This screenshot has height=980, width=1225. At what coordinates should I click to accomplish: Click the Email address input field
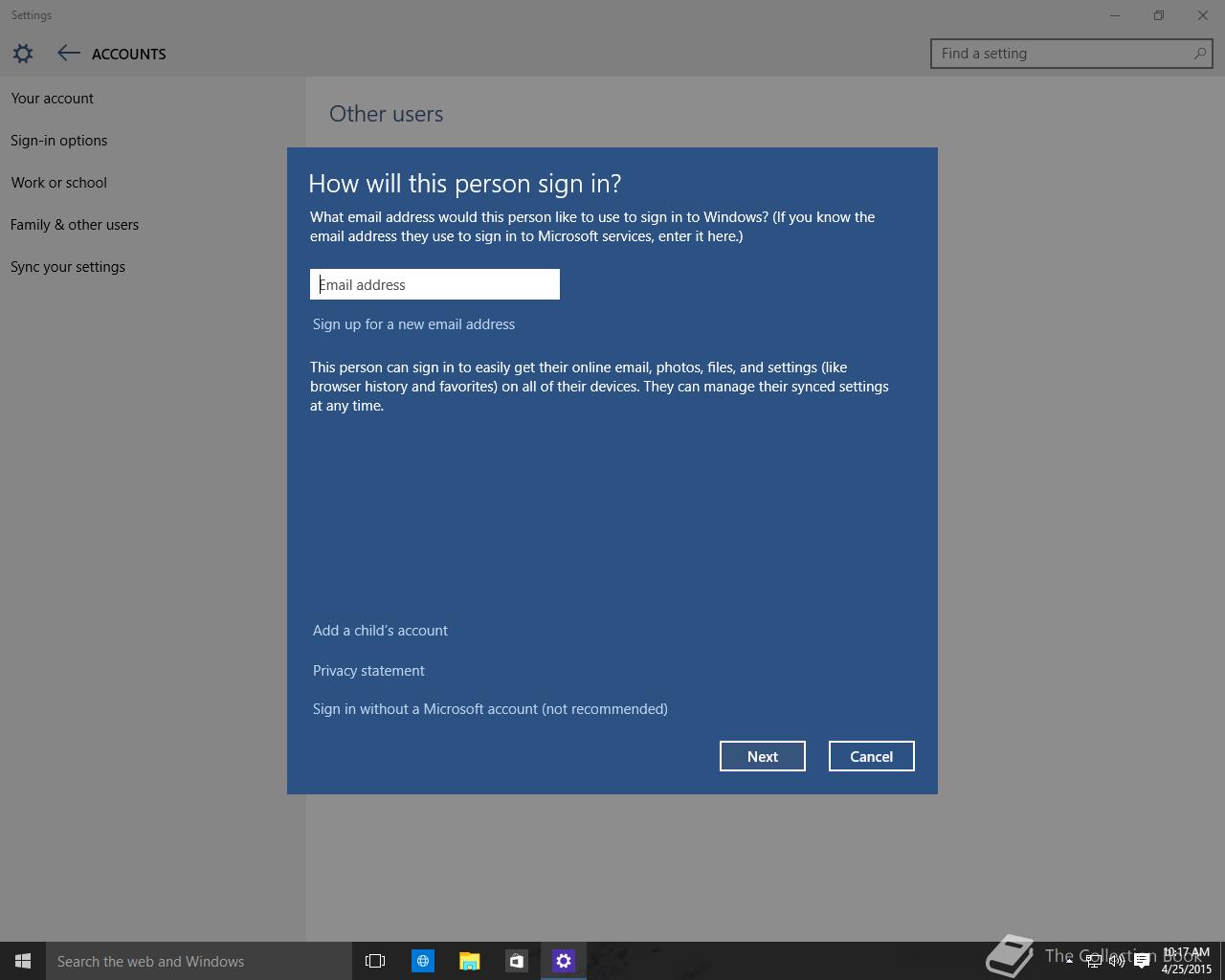[x=434, y=284]
